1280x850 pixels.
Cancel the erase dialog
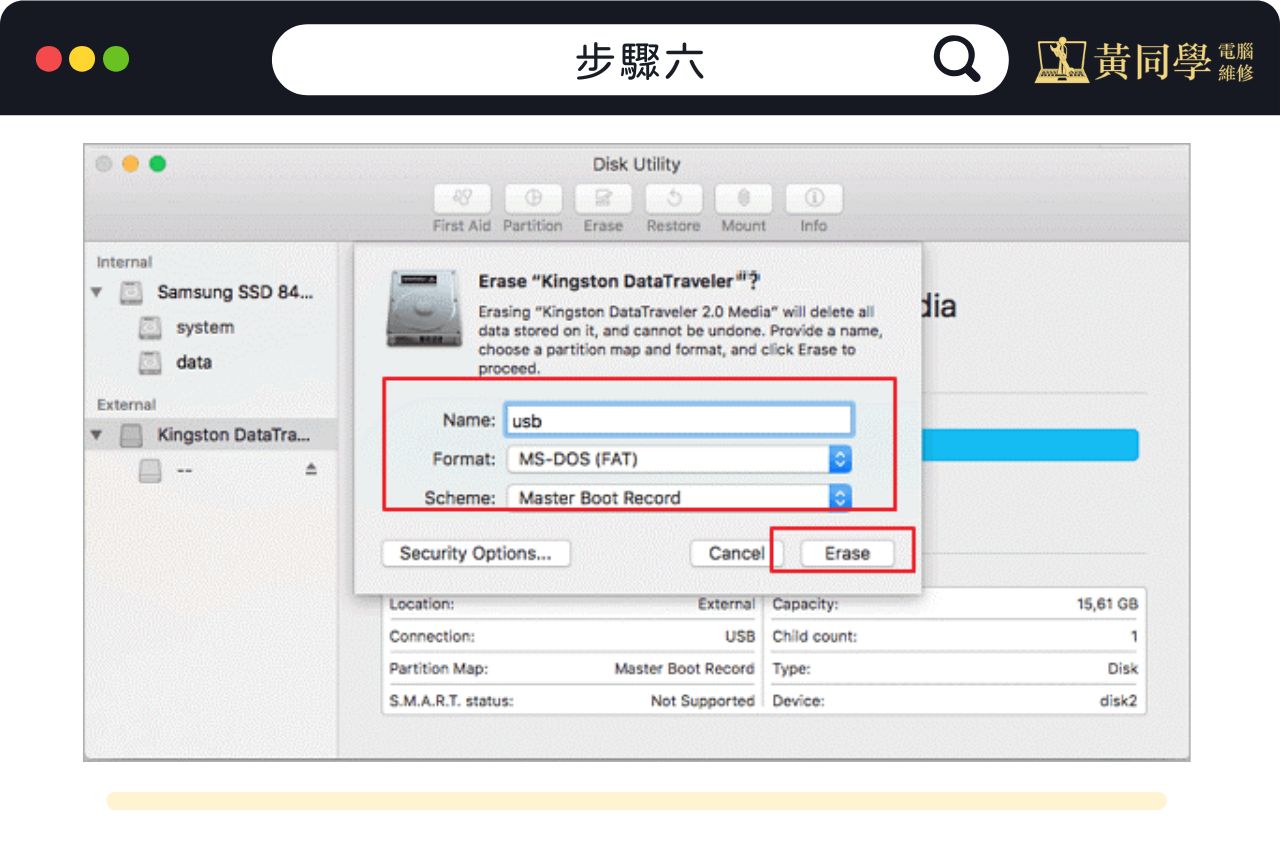(737, 553)
